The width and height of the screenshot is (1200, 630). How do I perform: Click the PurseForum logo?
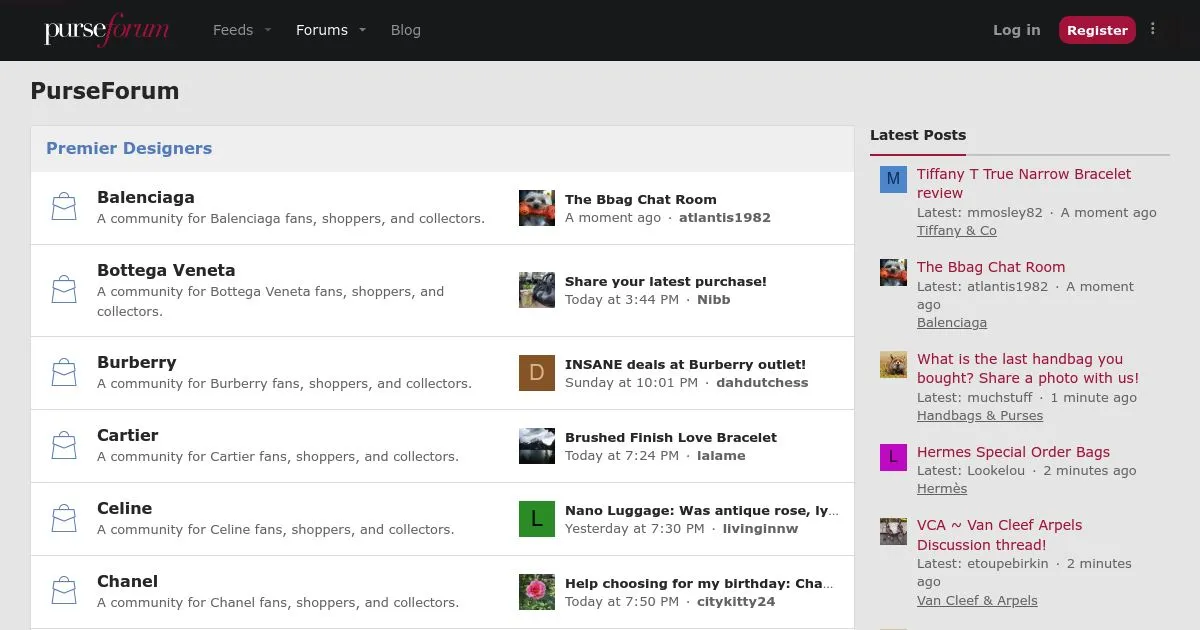point(106,30)
